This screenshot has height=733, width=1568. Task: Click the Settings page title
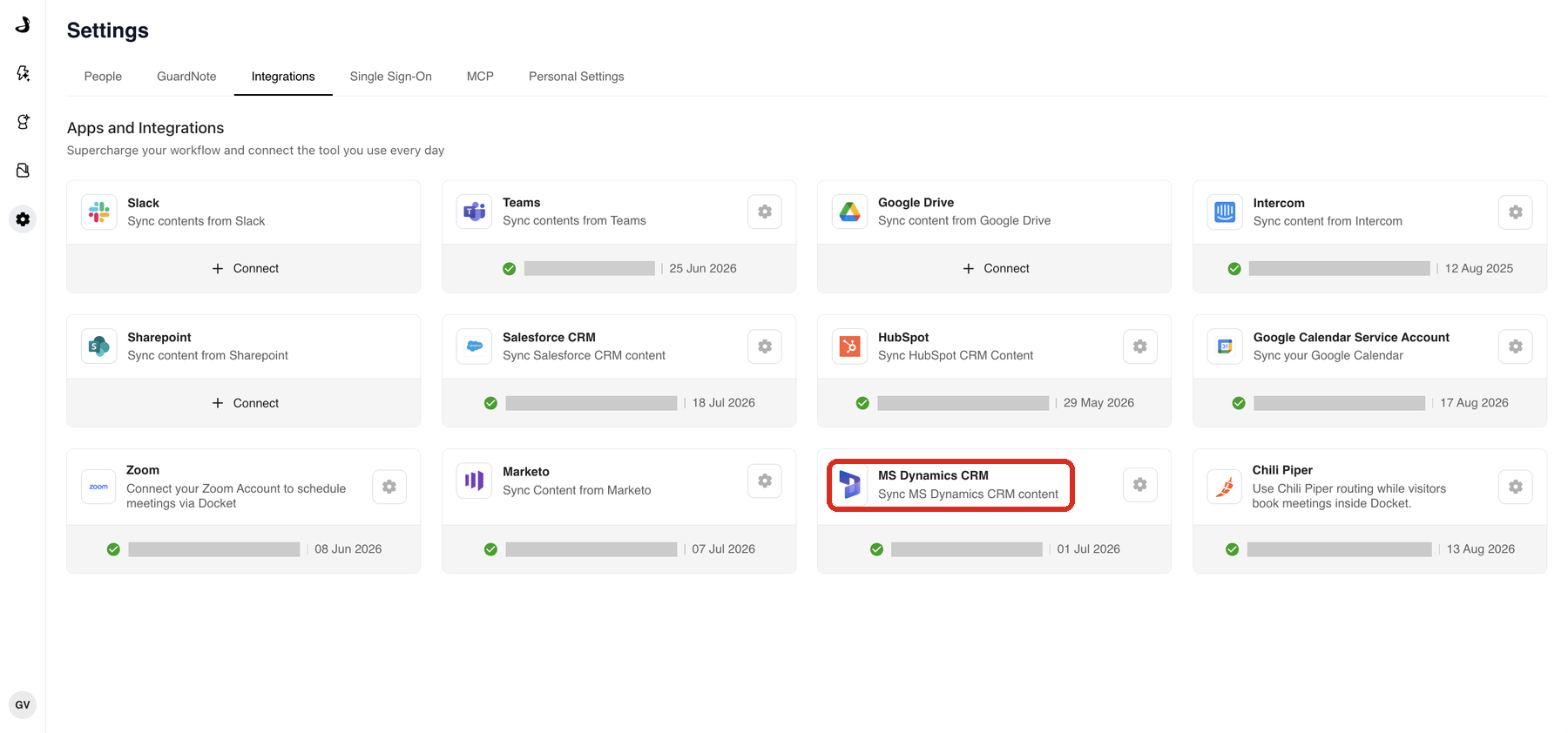click(x=108, y=30)
